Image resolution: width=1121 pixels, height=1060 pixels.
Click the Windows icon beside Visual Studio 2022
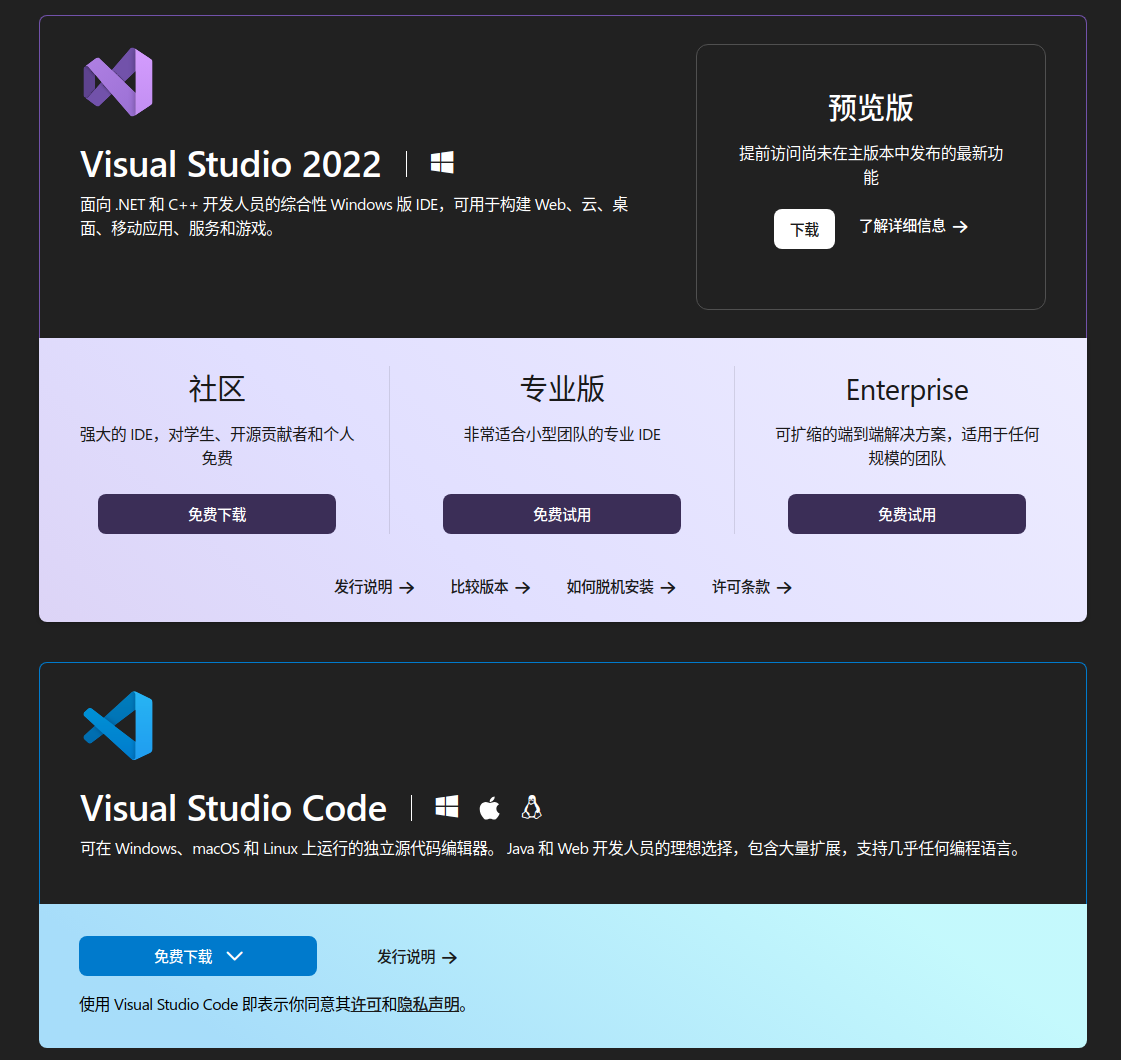pyautogui.click(x=442, y=162)
